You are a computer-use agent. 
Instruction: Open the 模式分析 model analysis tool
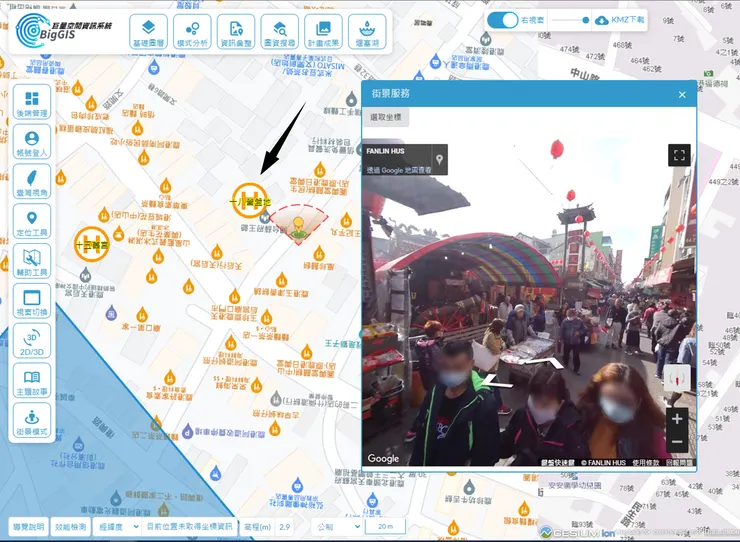(x=192, y=32)
